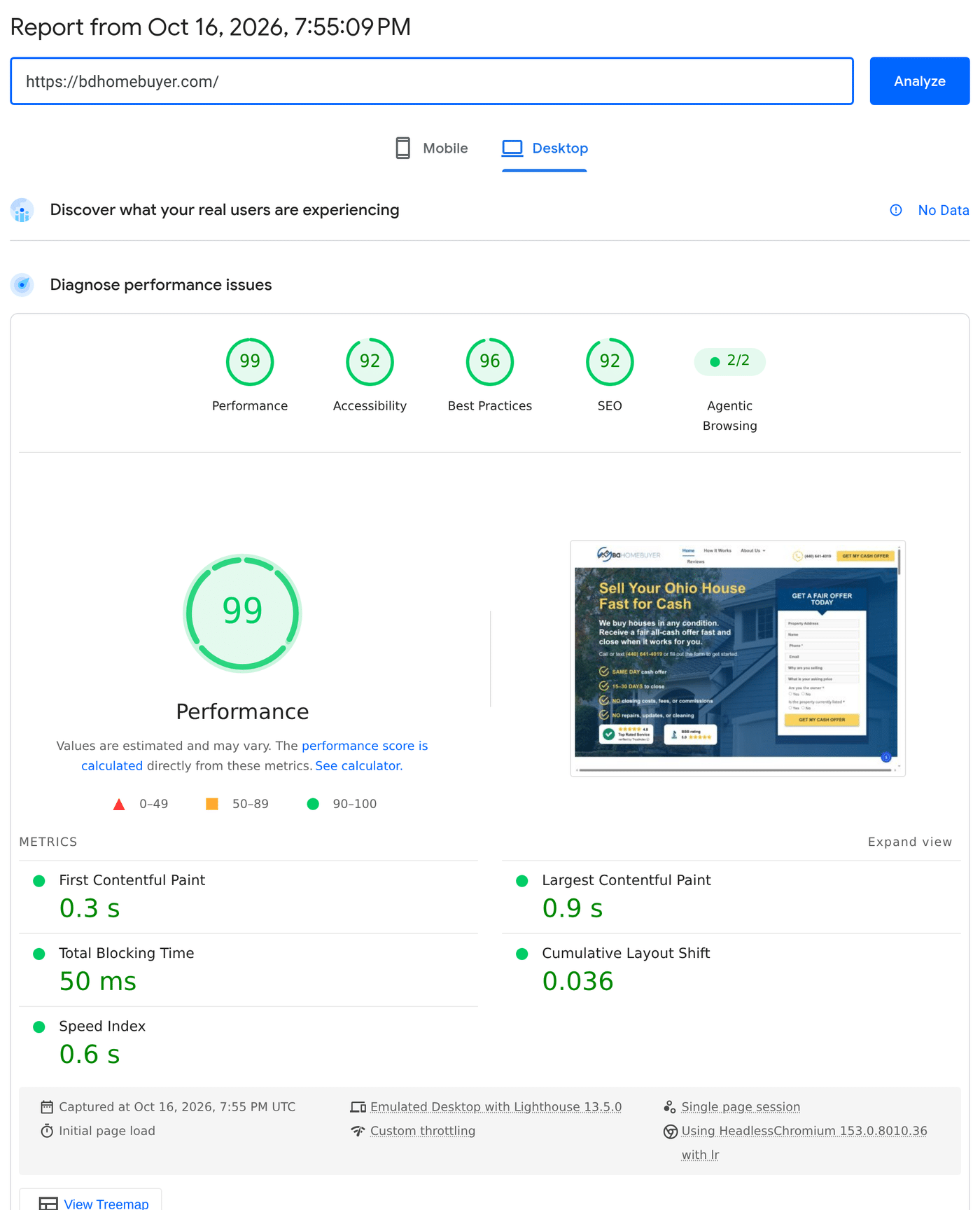
Task: Click the icon beside Single page session
Action: click(x=670, y=1107)
